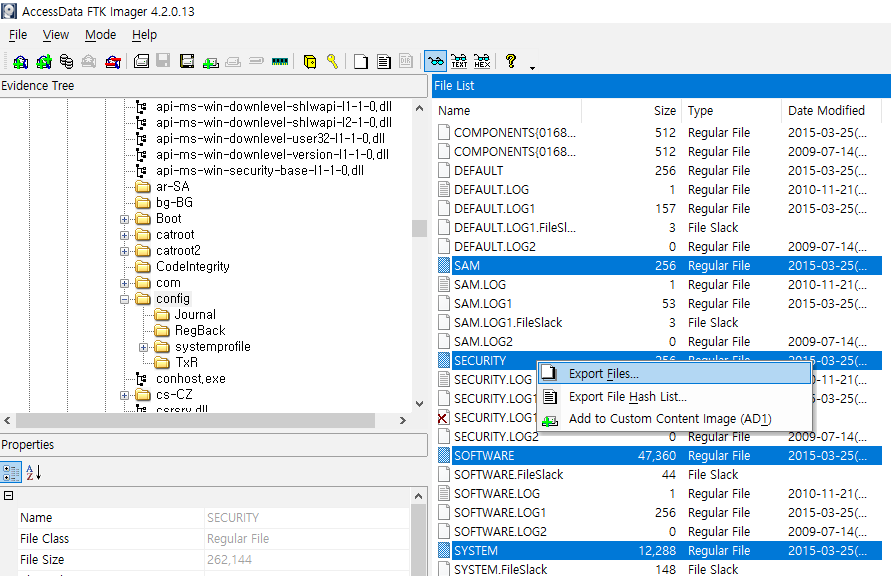Sort file list by Date Modified column
Image resolution: width=891 pixels, height=576 pixels.
[x=831, y=111]
